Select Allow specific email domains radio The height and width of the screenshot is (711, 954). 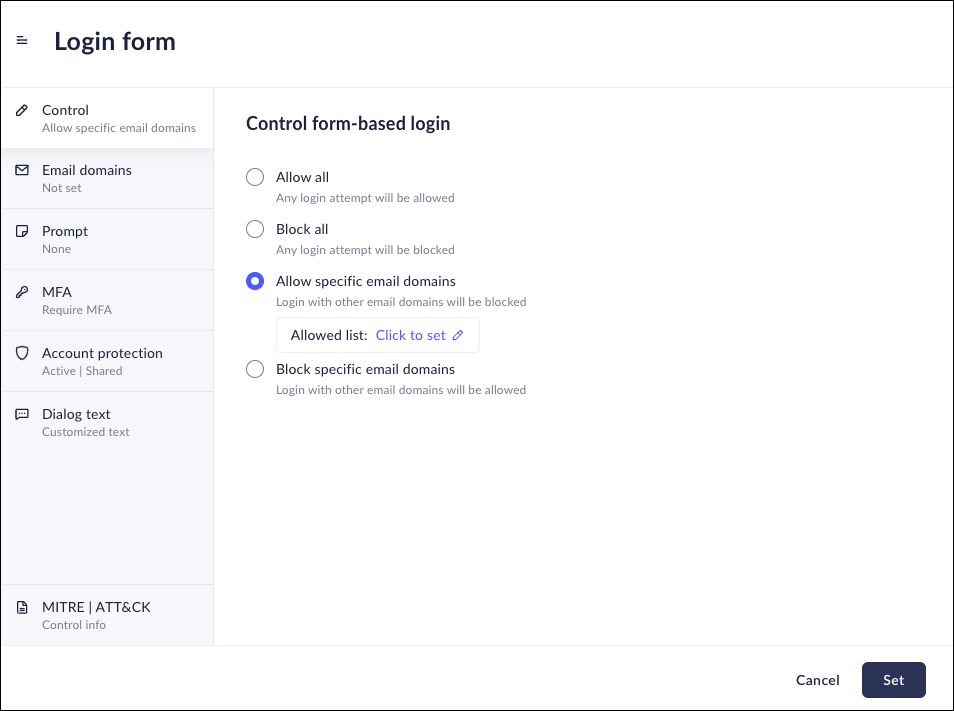click(x=255, y=281)
